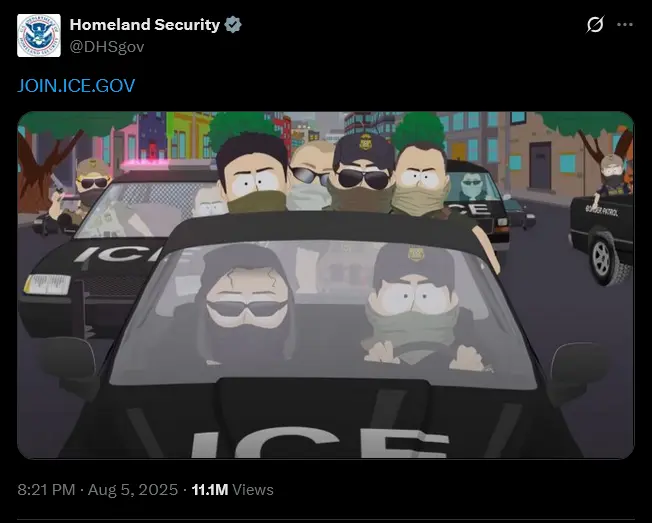The width and height of the screenshot is (652, 523).
Task: Click the BORDER PATROL truck in the image
Action: click(x=602, y=239)
